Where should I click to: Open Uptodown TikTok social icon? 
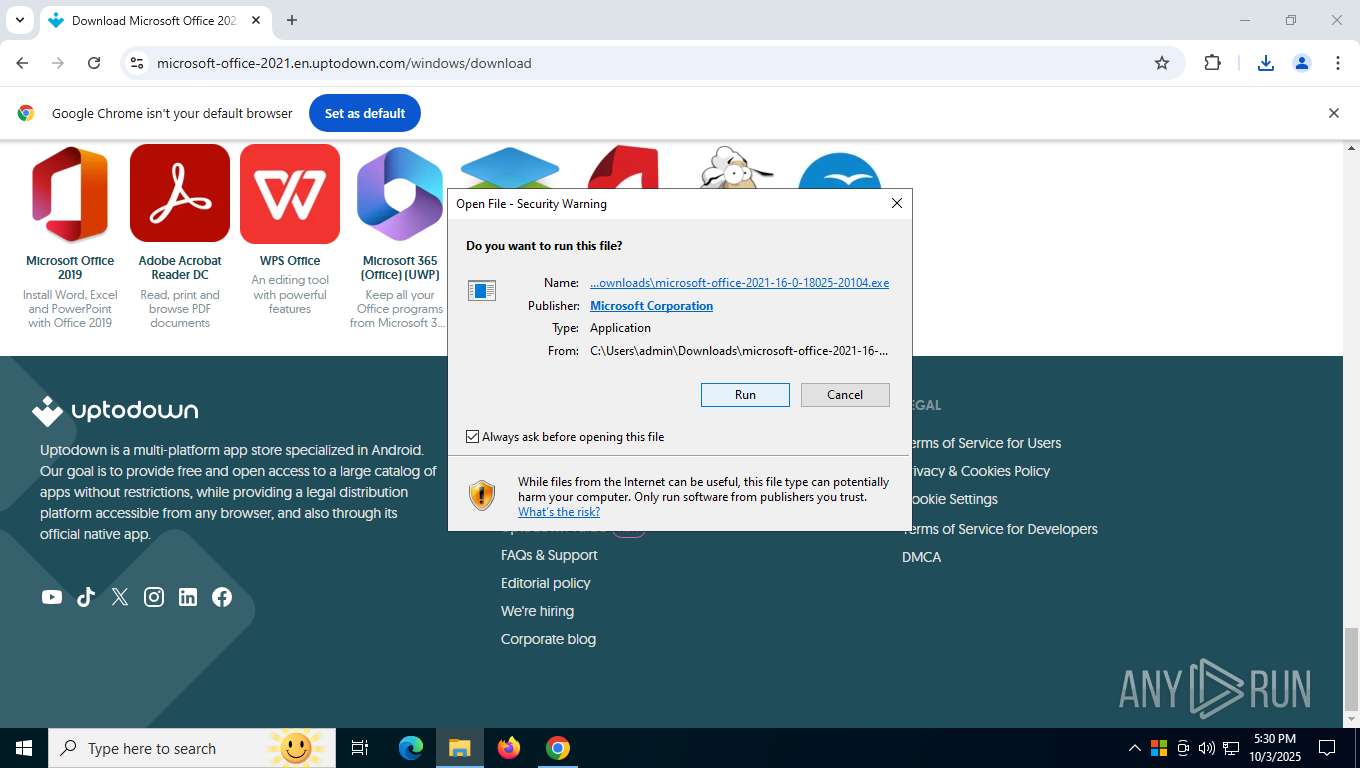[x=86, y=597]
